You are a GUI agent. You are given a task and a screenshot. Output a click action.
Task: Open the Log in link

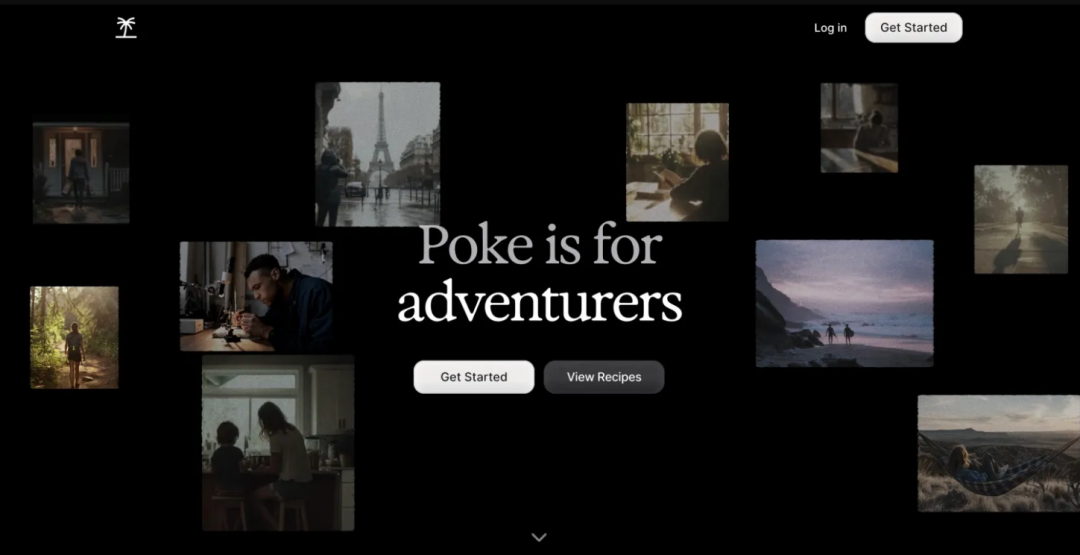coord(830,28)
